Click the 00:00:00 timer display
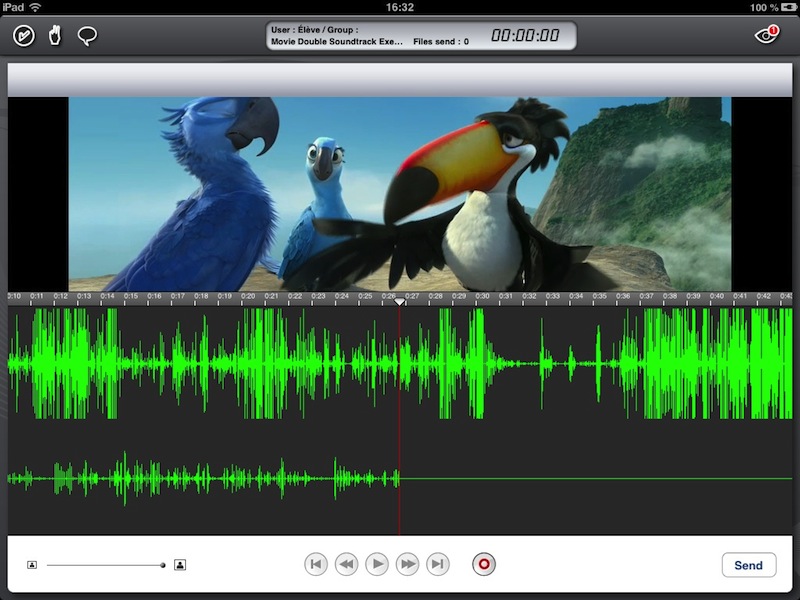The height and width of the screenshot is (600, 800). (x=525, y=35)
